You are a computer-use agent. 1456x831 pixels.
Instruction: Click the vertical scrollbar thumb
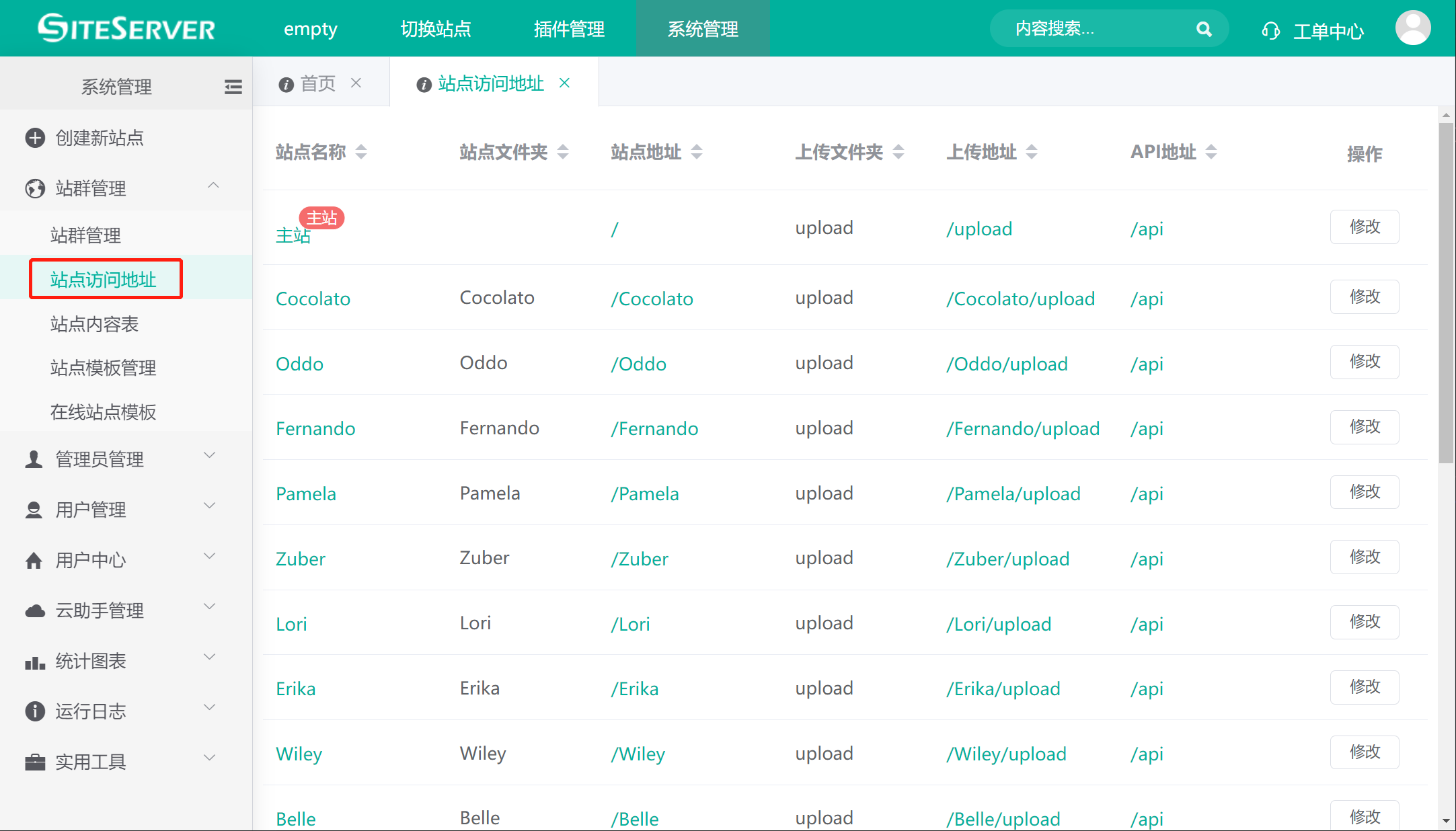[1446, 292]
